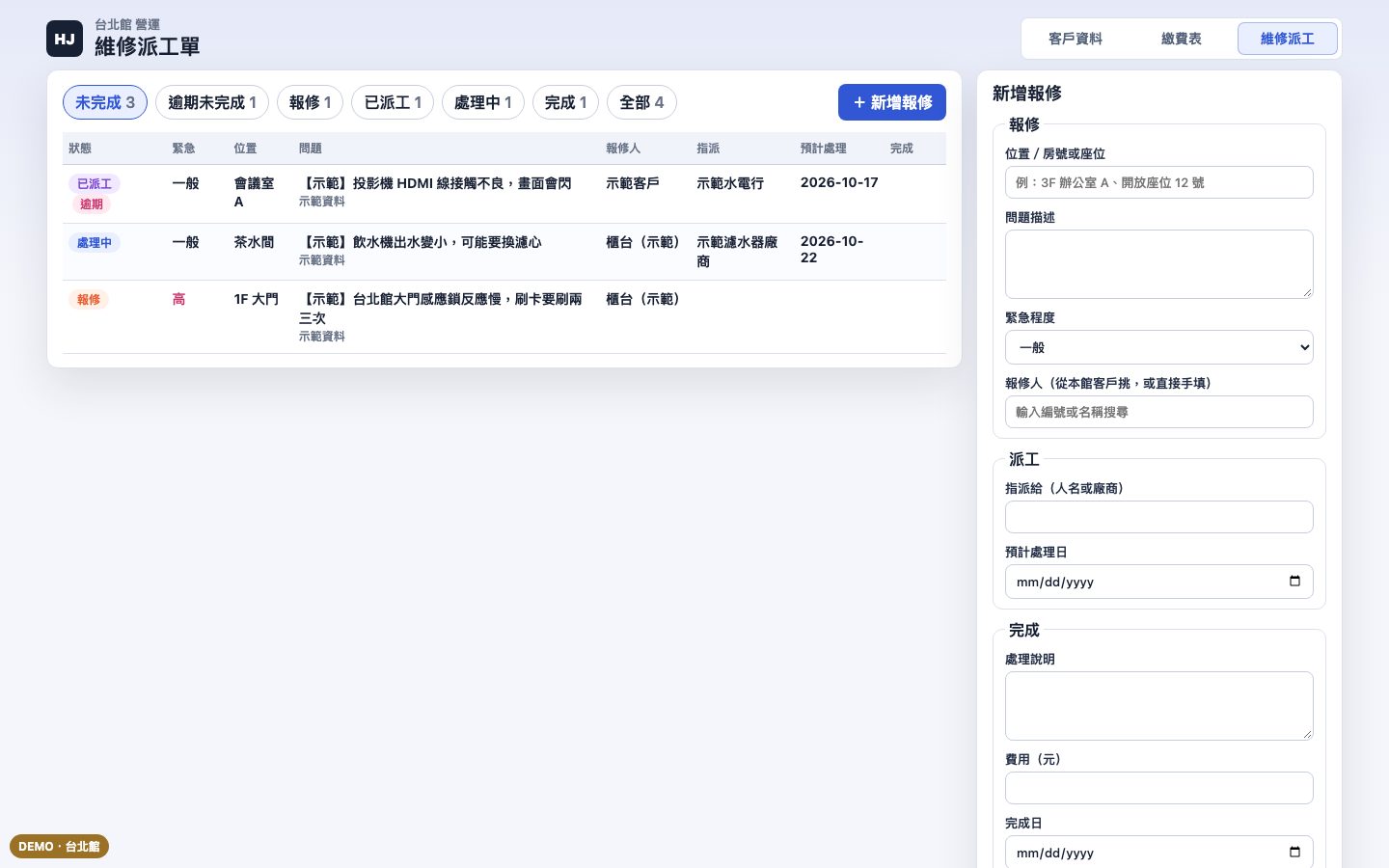Click the DEMO · 台北館 badge
This screenshot has height=868, width=1389.
[x=59, y=846]
